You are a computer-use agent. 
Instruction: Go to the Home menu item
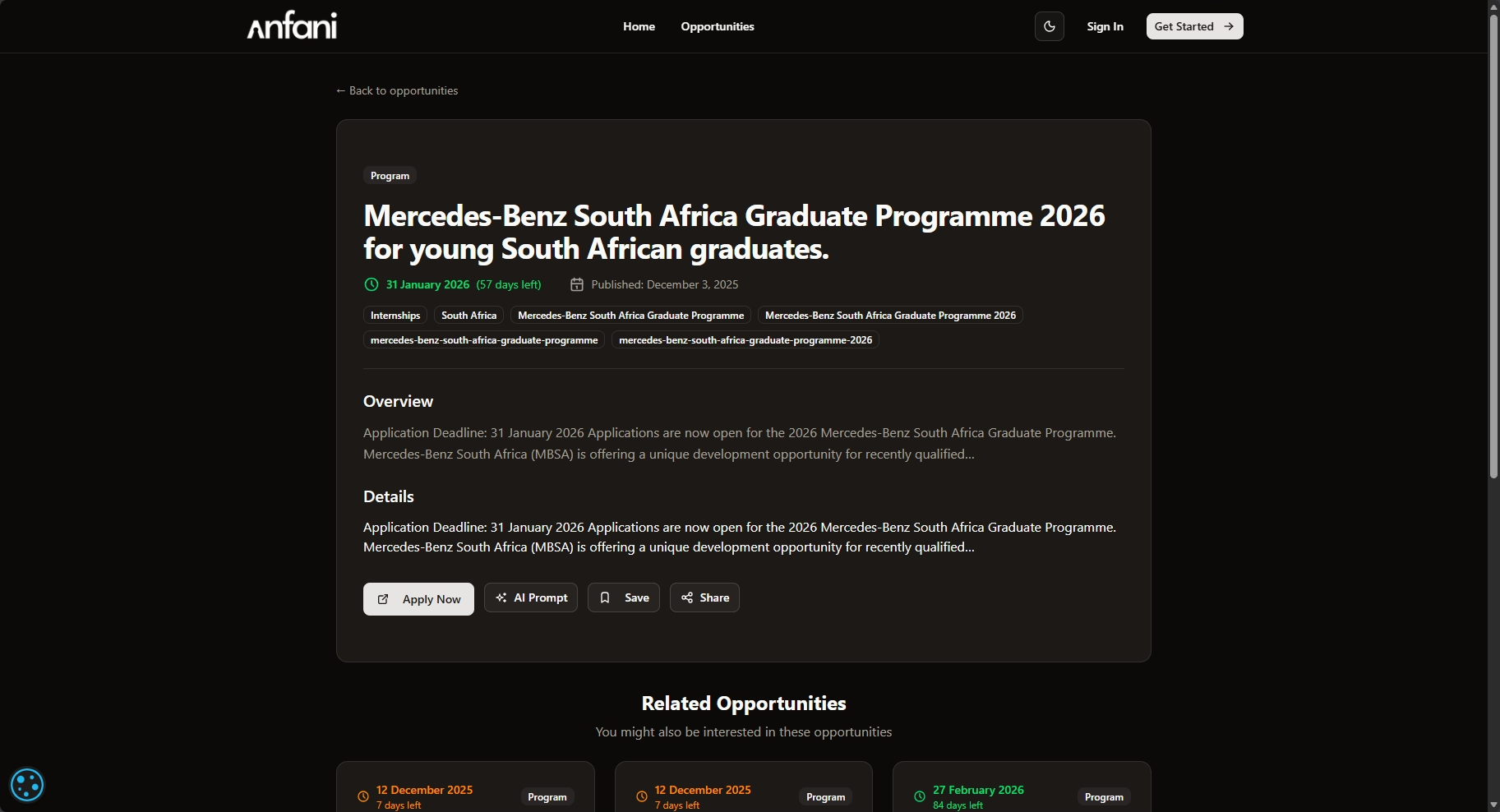click(x=639, y=26)
